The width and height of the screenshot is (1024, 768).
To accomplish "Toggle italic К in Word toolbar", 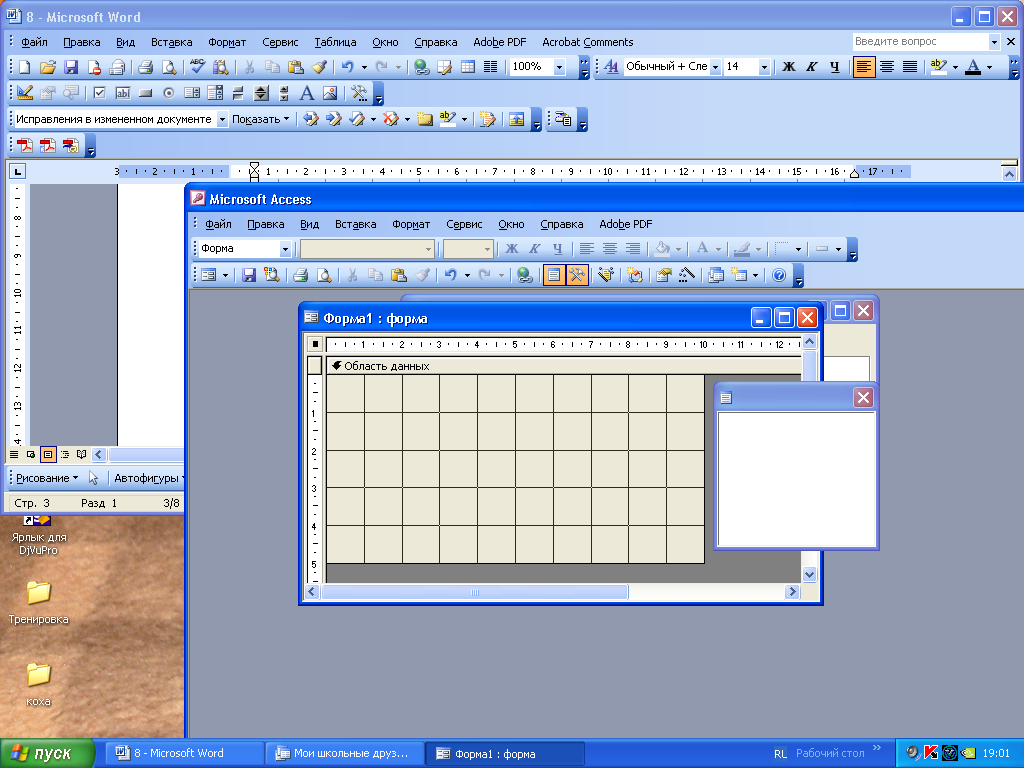I will pyautogui.click(x=812, y=67).
